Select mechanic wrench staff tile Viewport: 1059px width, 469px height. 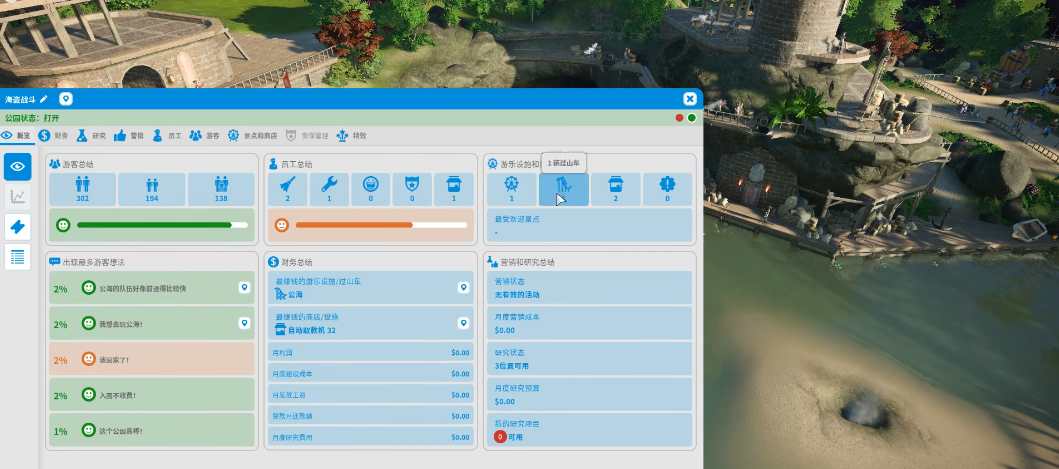point(330,189)
